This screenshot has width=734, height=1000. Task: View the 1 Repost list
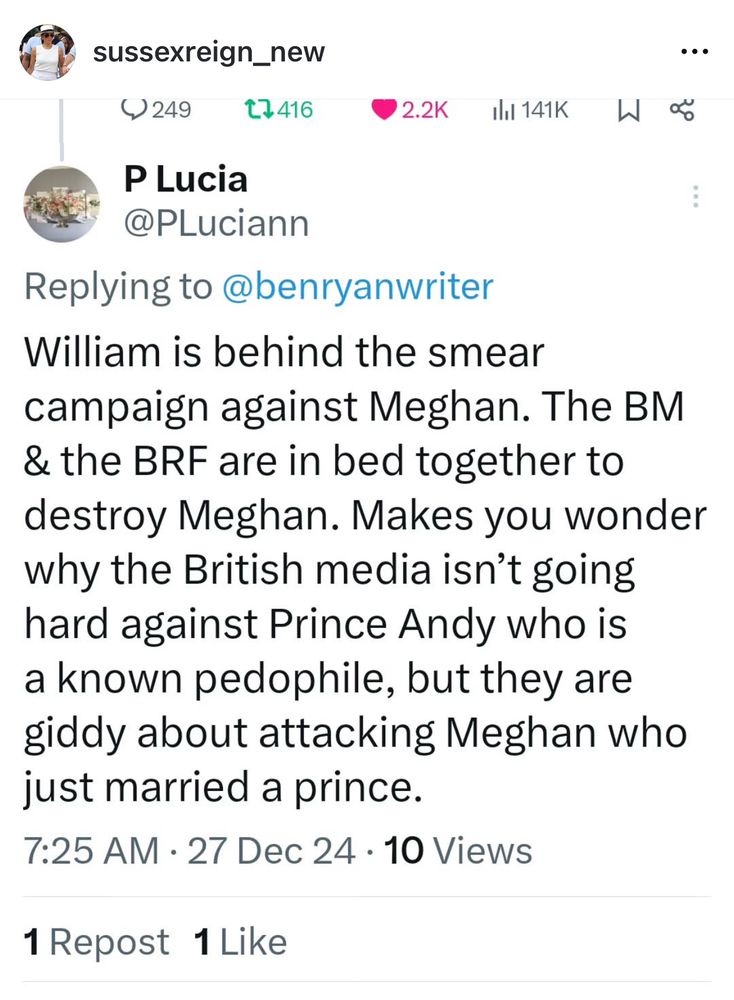[97, 942]
